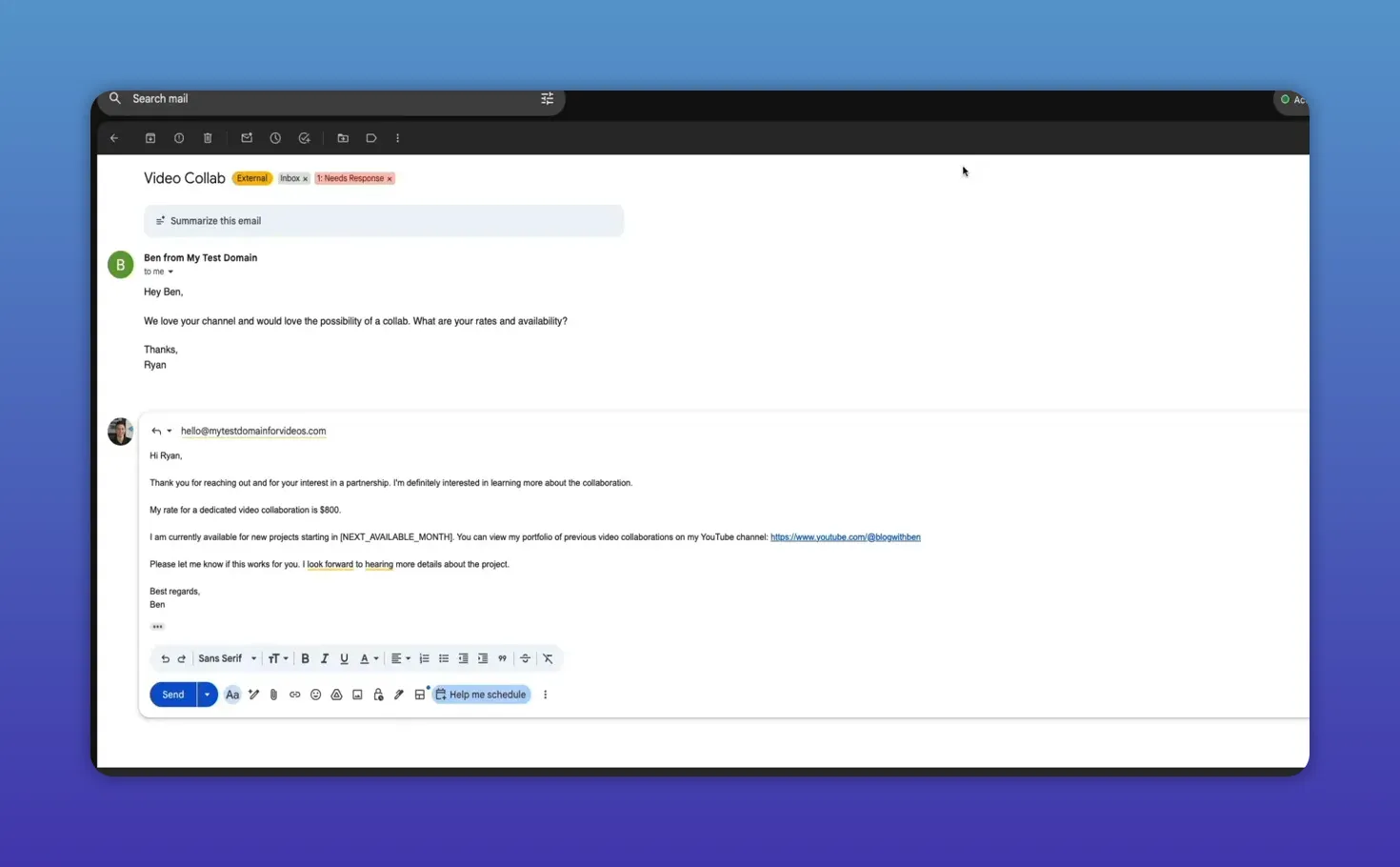Insert a photo

point(357,695)
